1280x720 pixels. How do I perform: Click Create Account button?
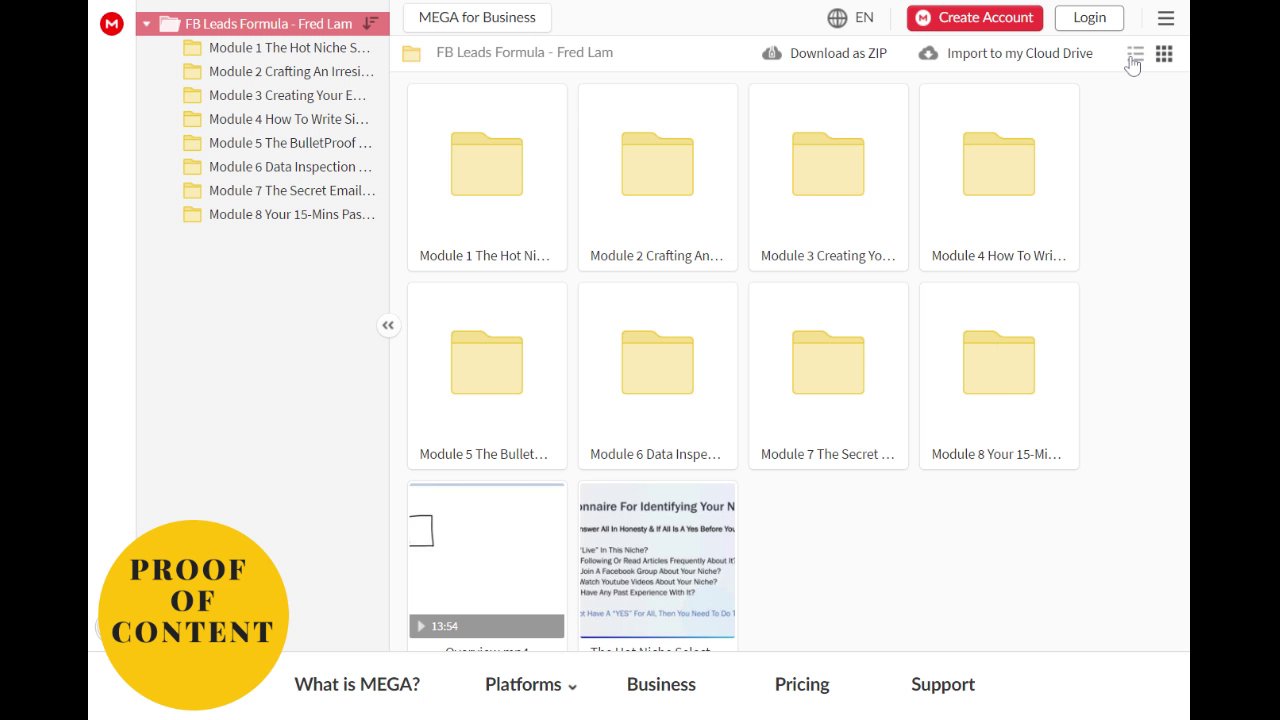click(x=975, y=17)
